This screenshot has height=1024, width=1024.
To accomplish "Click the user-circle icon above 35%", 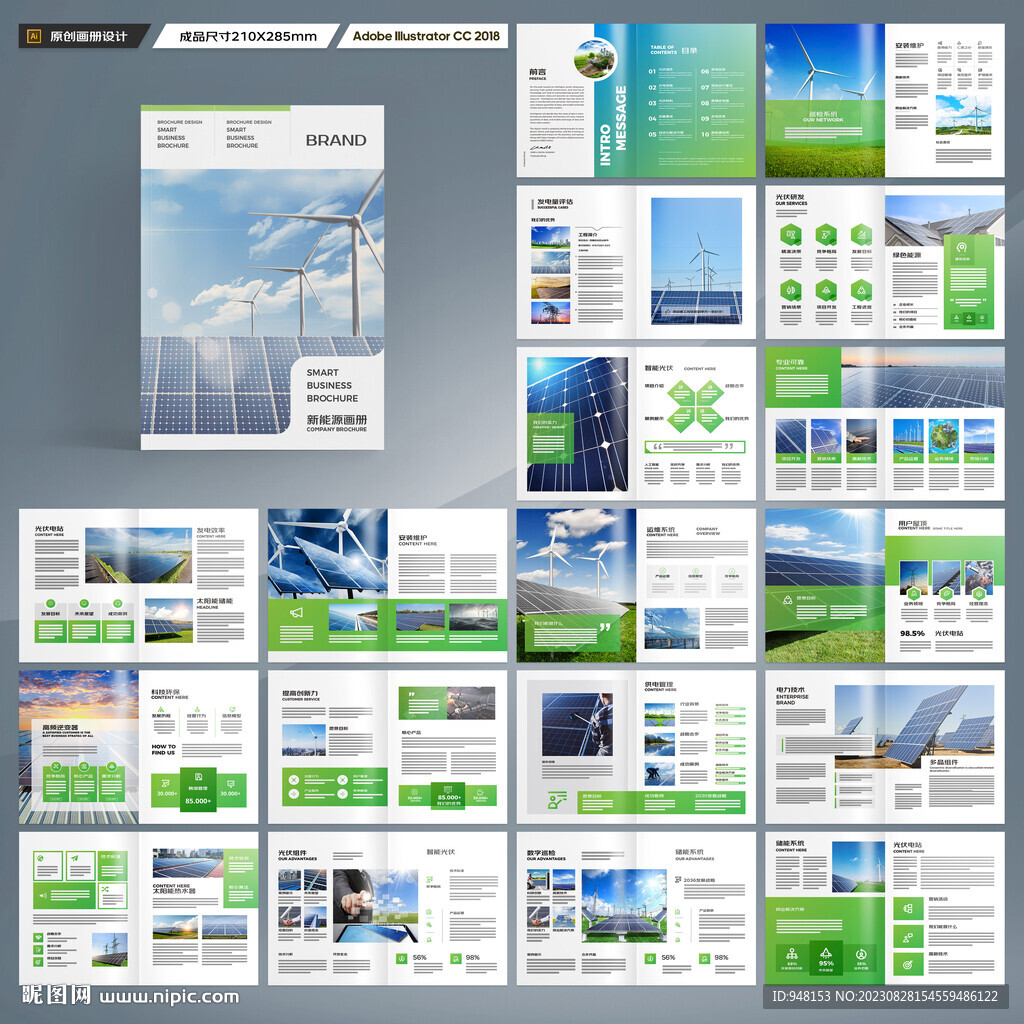I will (861, 953).
